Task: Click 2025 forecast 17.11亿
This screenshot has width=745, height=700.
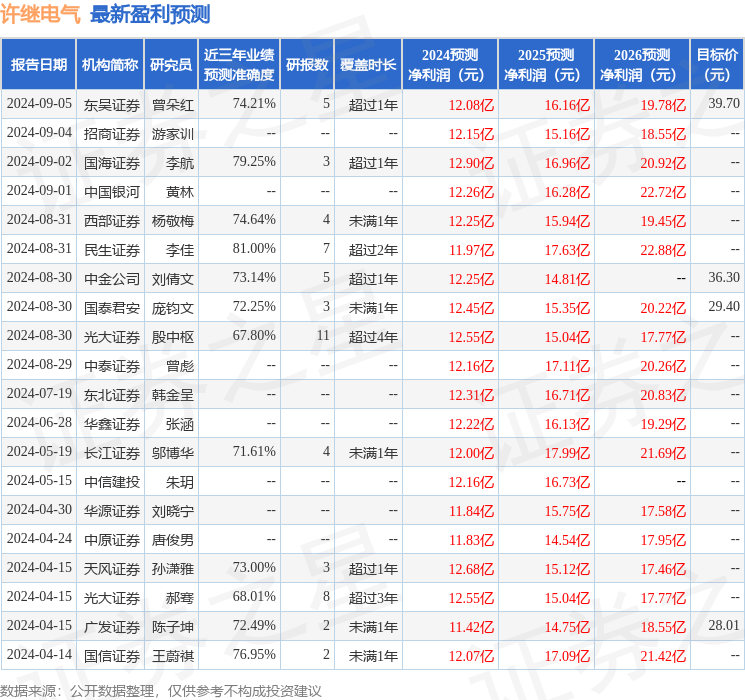Action: tap(567, 366)
